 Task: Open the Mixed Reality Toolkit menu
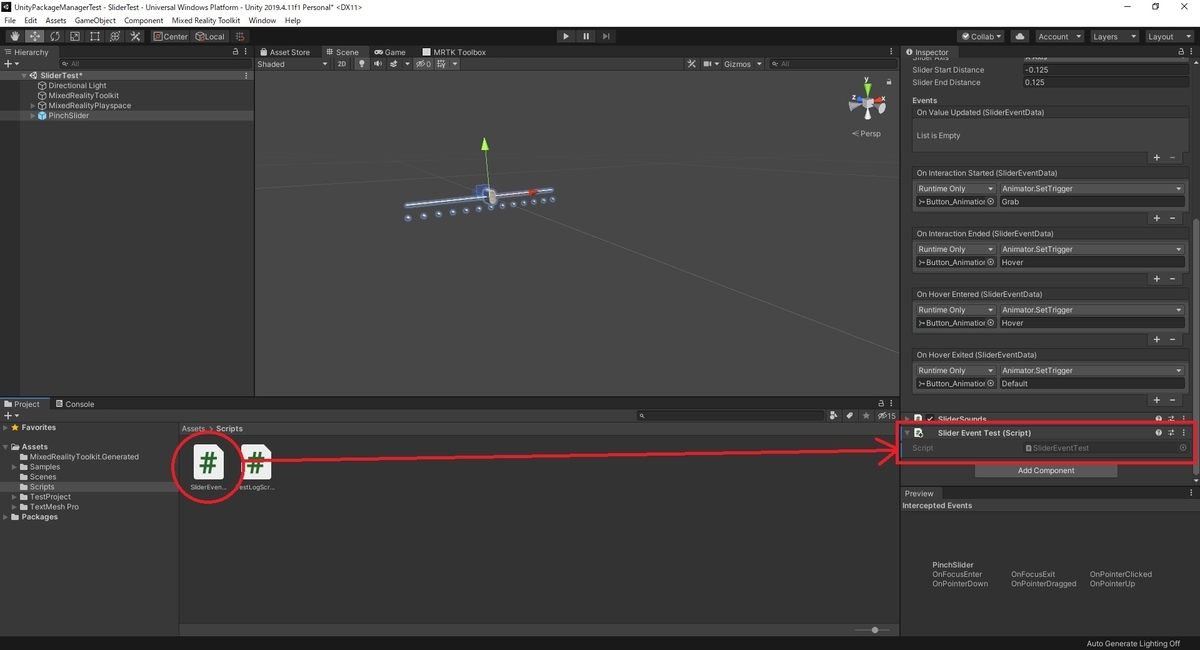pyautogui.click(x=206, y=20)
